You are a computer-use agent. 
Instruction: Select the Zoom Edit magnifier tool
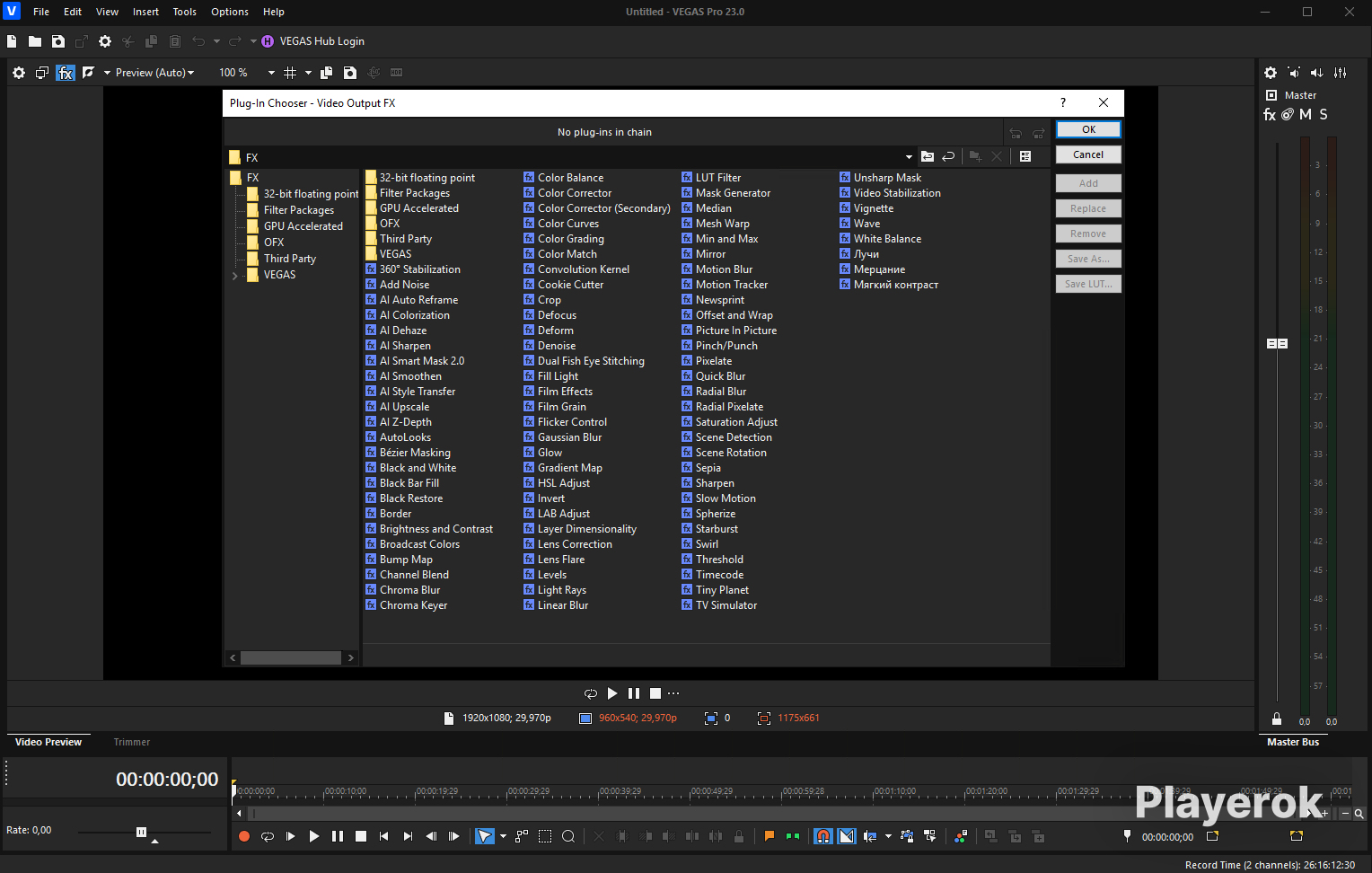(568, 836)
